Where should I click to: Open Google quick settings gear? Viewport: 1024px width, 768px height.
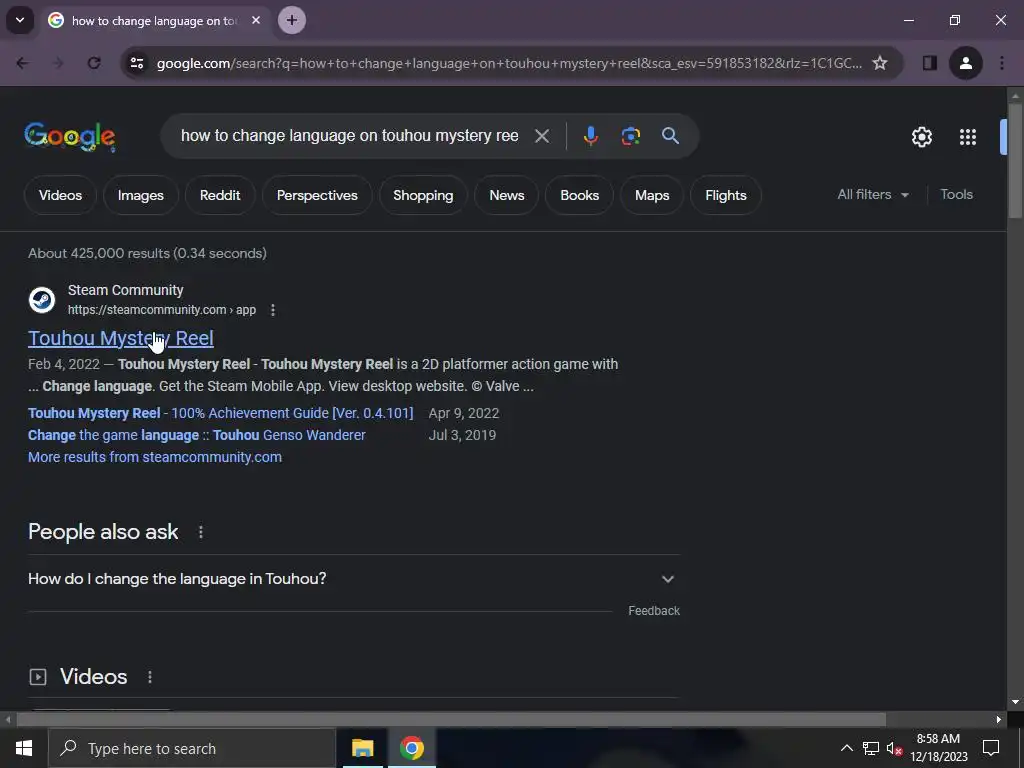coord(922,136)
